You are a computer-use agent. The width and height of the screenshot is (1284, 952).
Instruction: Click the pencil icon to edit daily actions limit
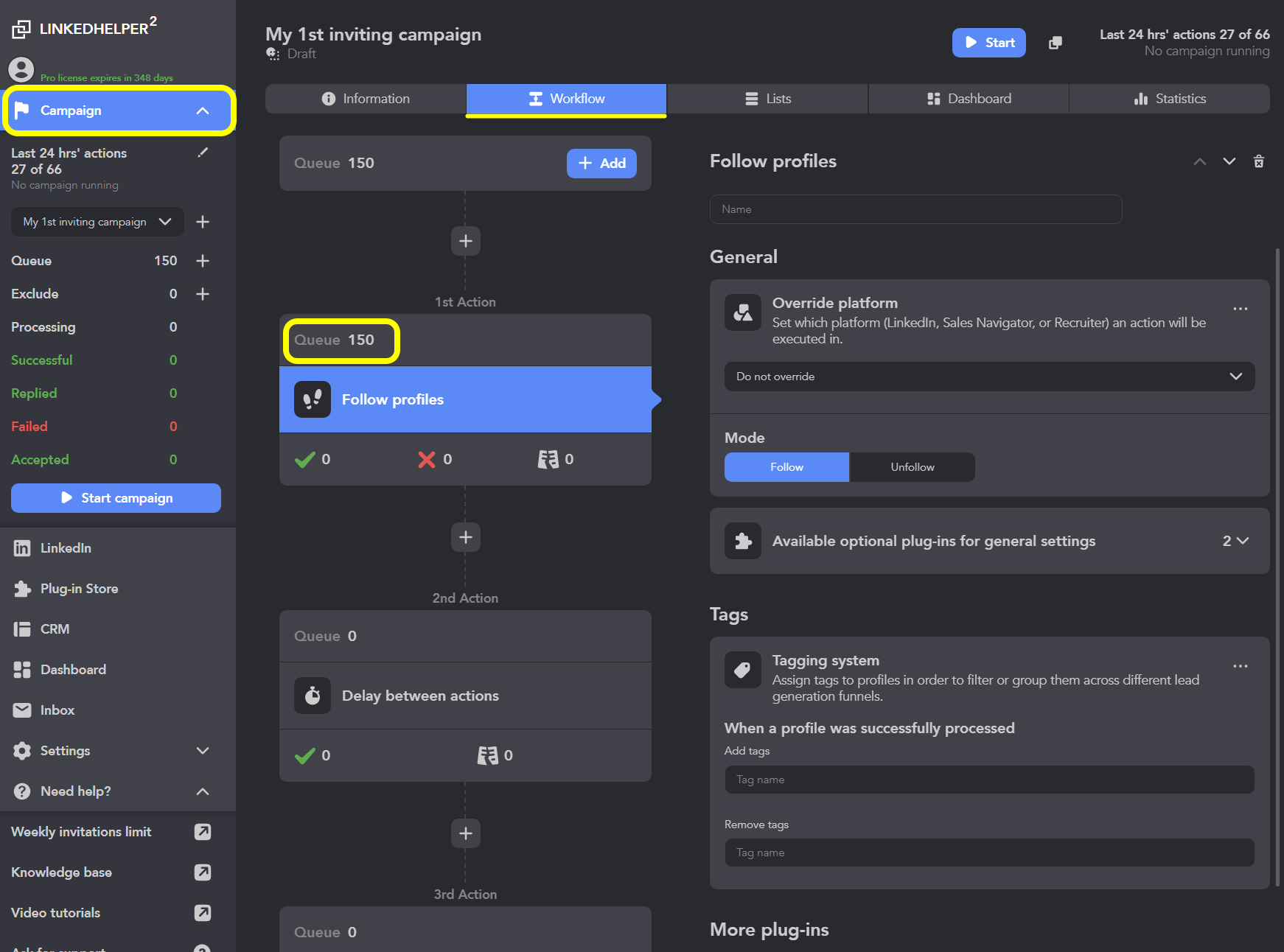coord(203,153)
